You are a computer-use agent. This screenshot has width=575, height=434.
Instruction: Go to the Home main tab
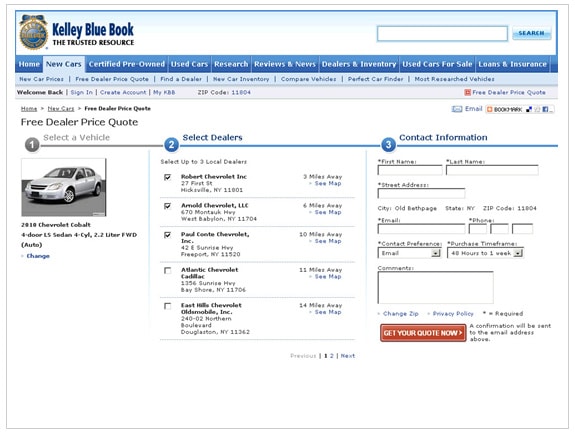[x=29, y=64]
